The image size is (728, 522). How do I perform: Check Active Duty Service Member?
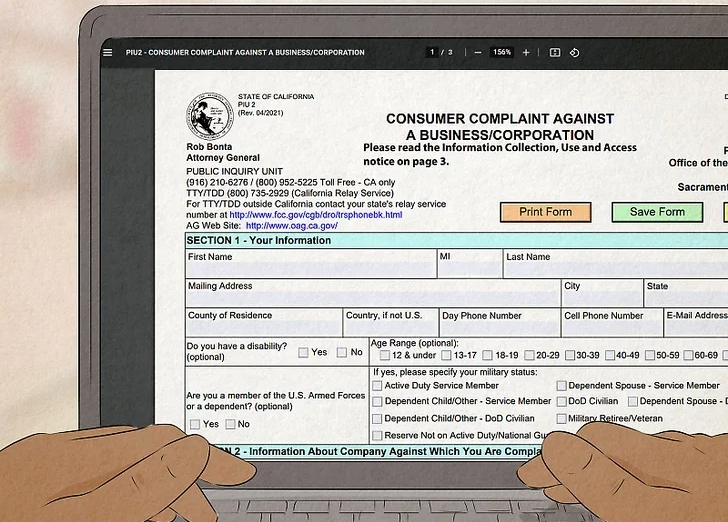tap(377, 385)
